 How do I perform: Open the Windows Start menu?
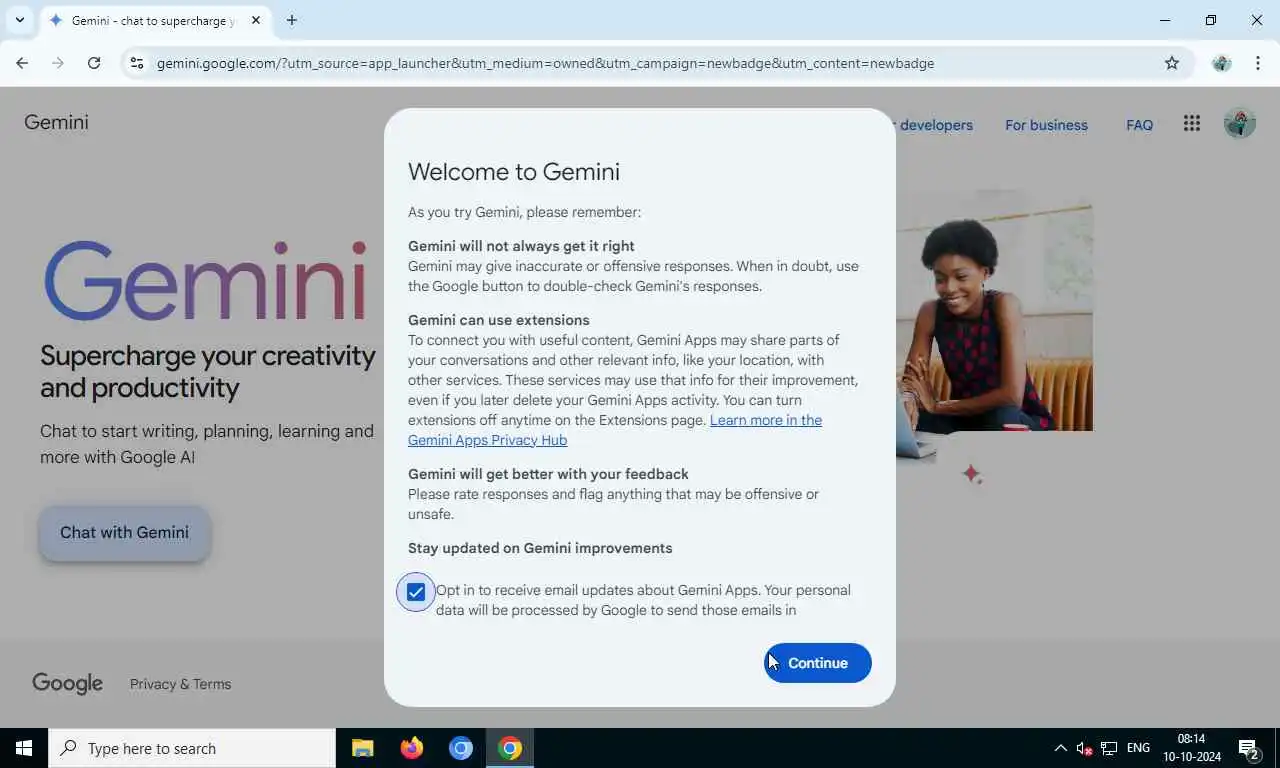(x=24, y=748)
